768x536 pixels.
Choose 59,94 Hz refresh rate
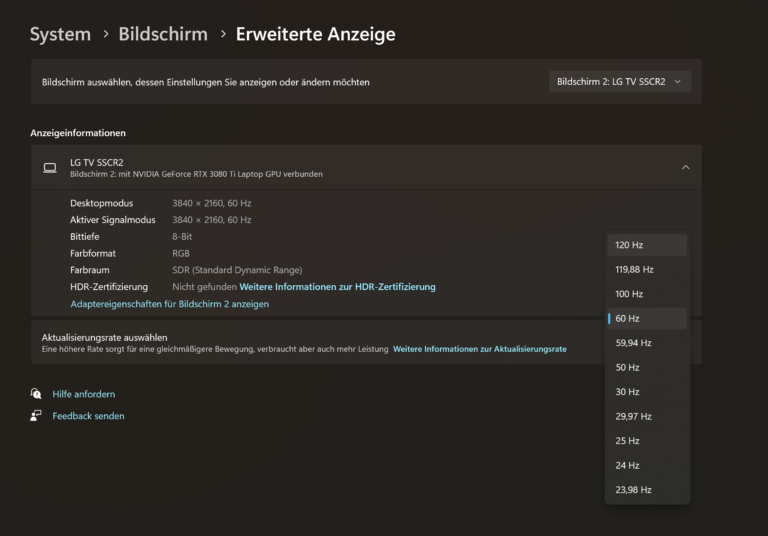point(647,343)
